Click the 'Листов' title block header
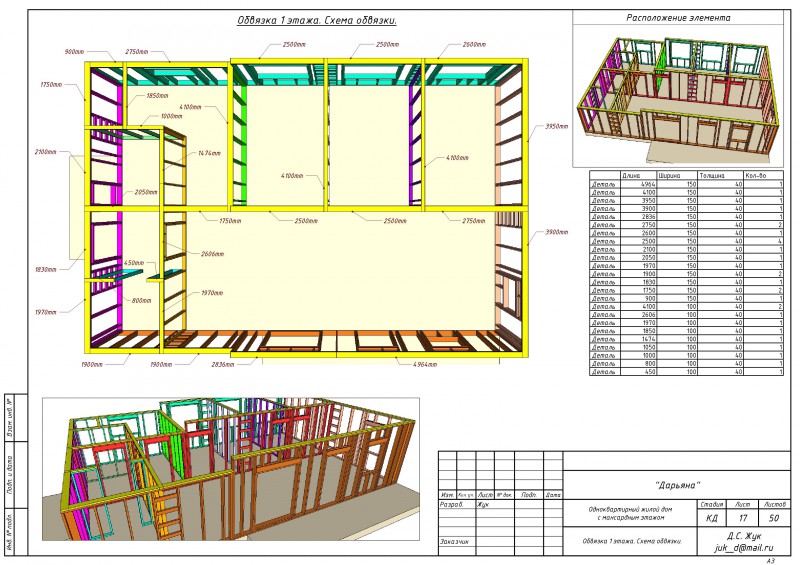Viewport: 800px width, 565px height. pyautogui.click(x=774, y=504)
